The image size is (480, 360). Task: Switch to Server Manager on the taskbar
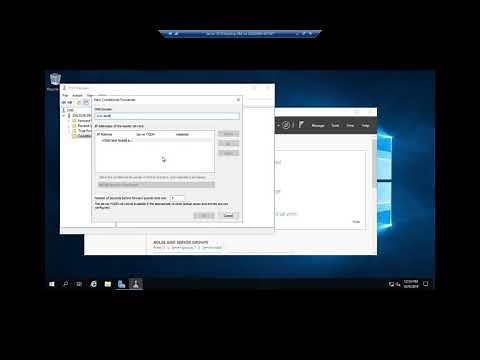pyautogui.click(x=122, y=284)
